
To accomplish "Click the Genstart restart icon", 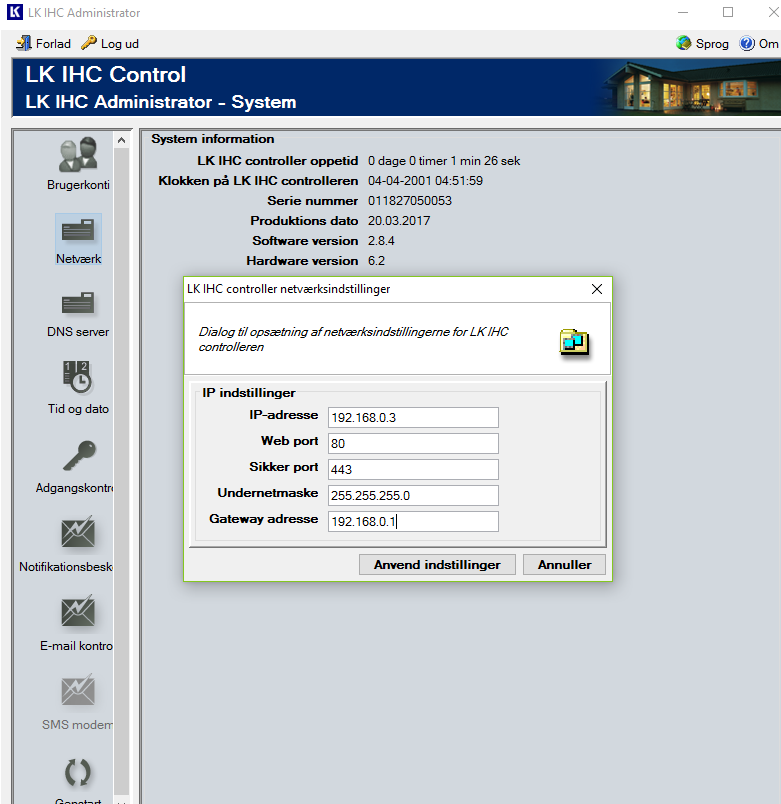I will click(x=78, y=772).
